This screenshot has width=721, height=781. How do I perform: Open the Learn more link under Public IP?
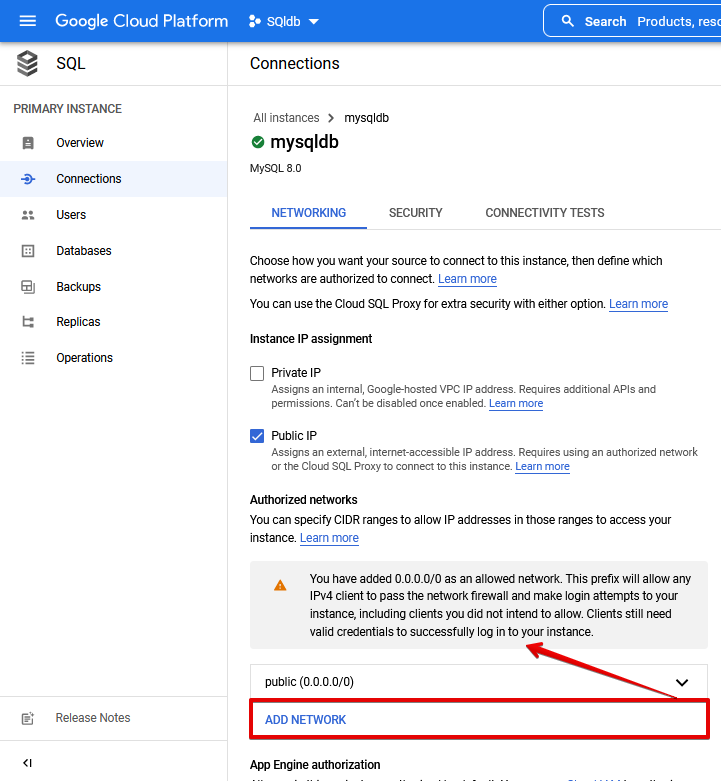tap(542, 467)
